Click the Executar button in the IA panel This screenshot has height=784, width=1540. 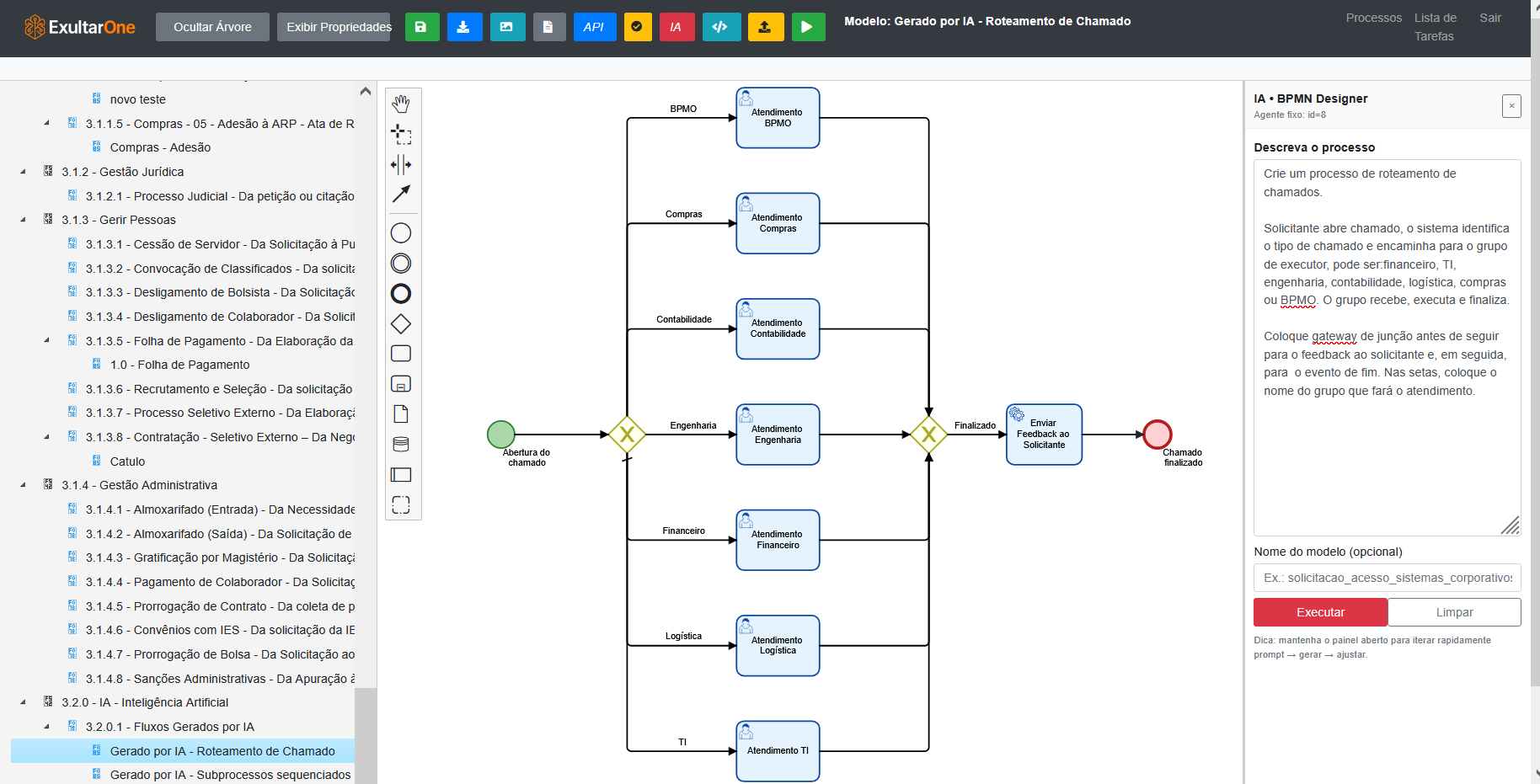coord(1319,612)
